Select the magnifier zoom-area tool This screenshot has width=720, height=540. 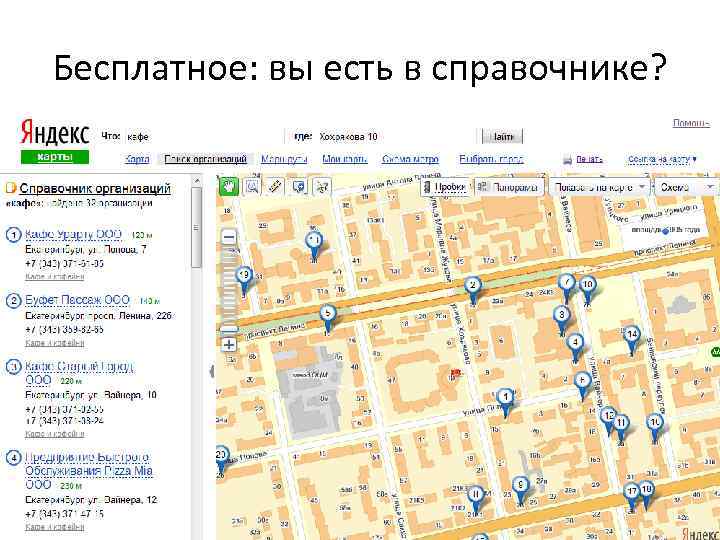click(252, 186)
